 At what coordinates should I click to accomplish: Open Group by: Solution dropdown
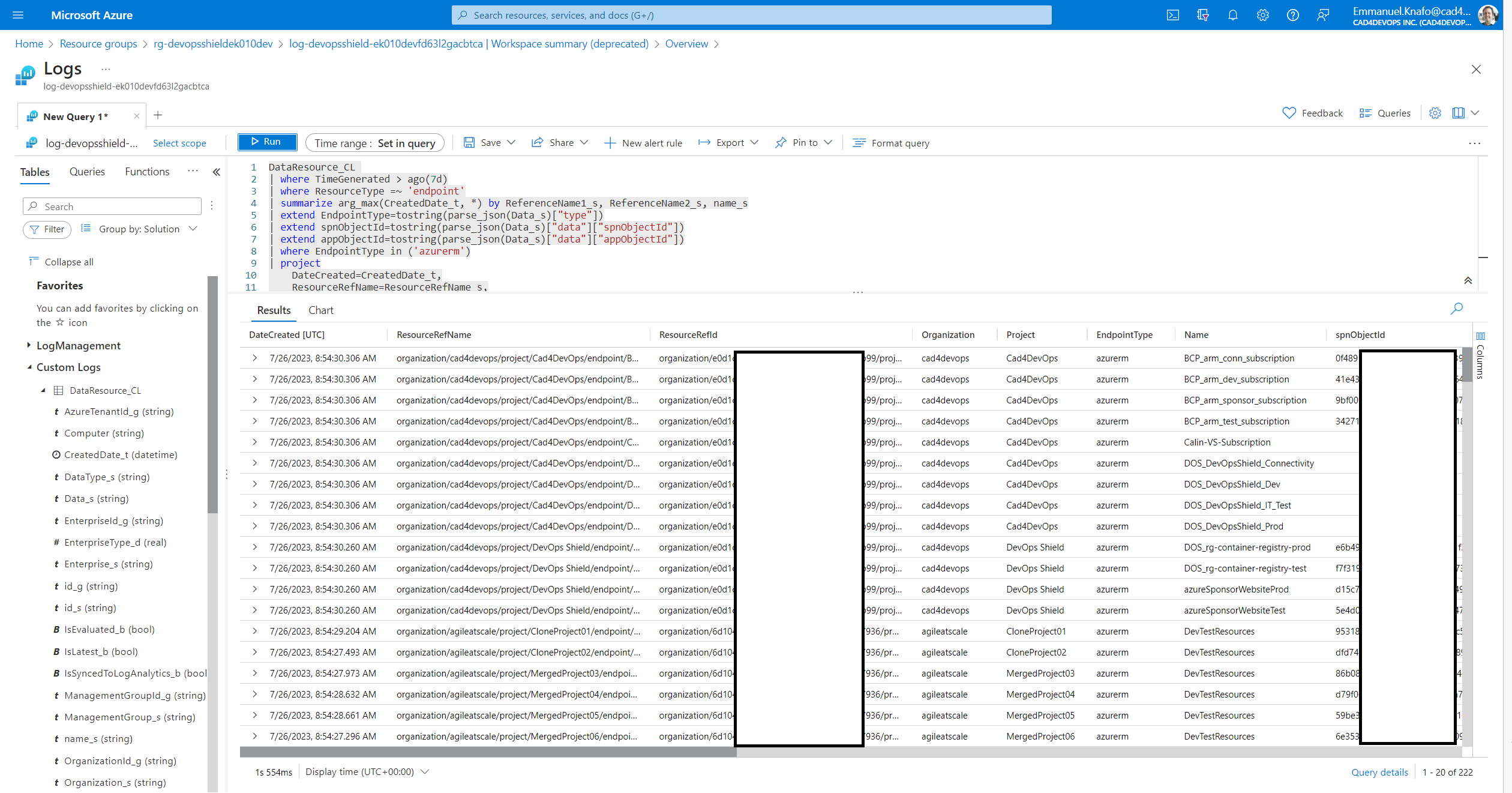pos(140,229)
